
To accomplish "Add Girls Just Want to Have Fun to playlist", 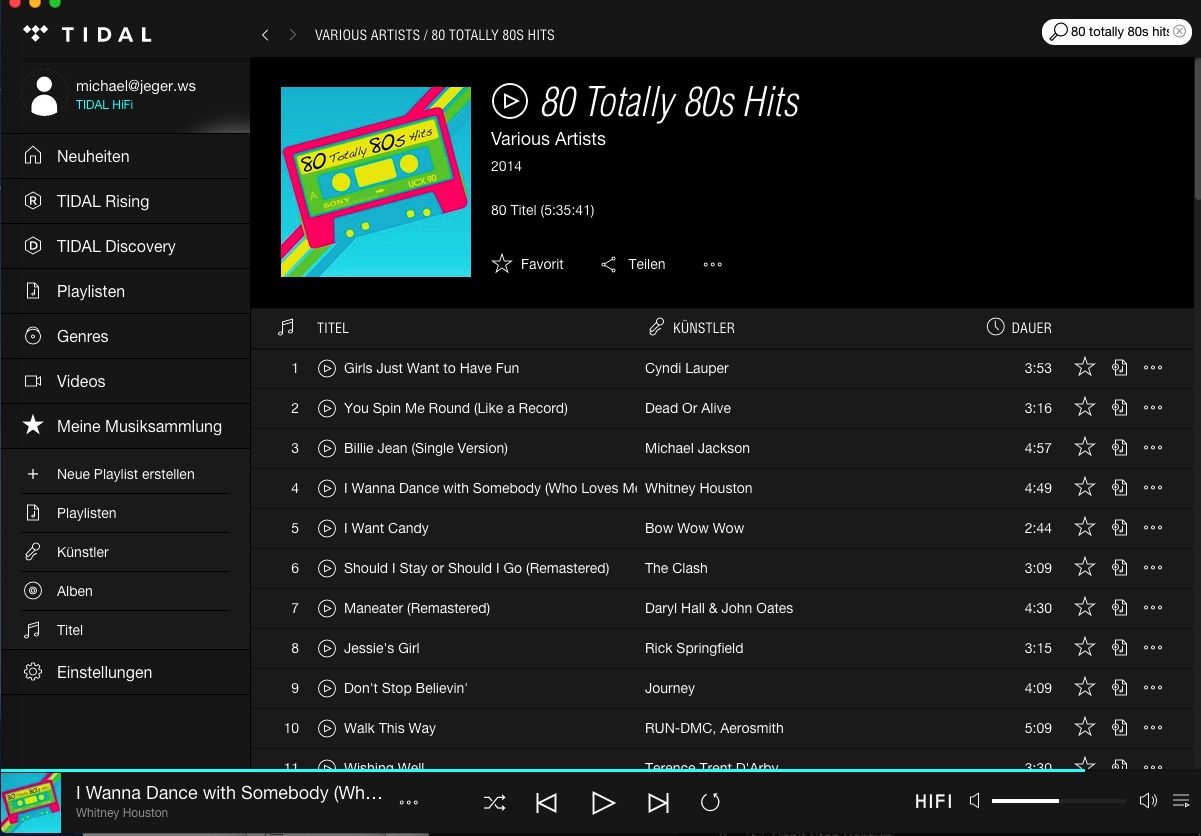I will point(1120,368).
